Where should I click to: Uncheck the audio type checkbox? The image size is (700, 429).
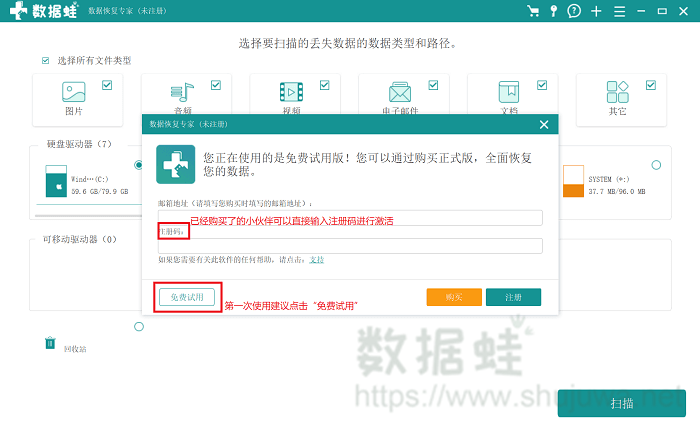[216, 85]
